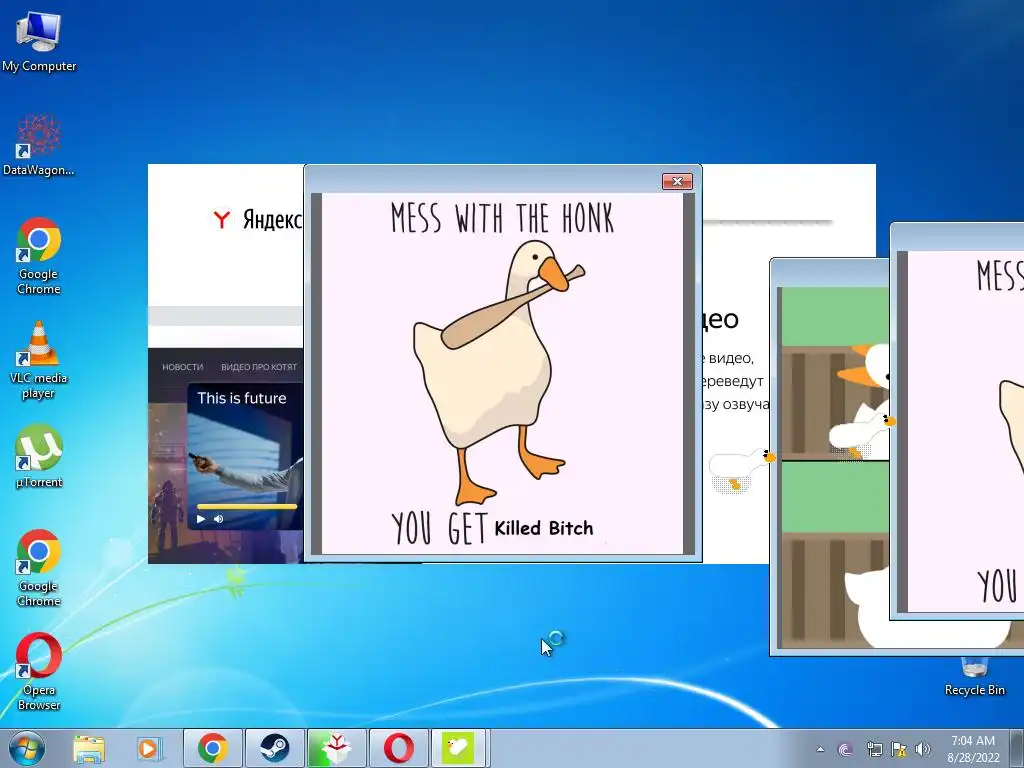Select the НОВОСТИ tab in Yandex window
This screenshot has height=768, width=1024.
pos(182,367)
